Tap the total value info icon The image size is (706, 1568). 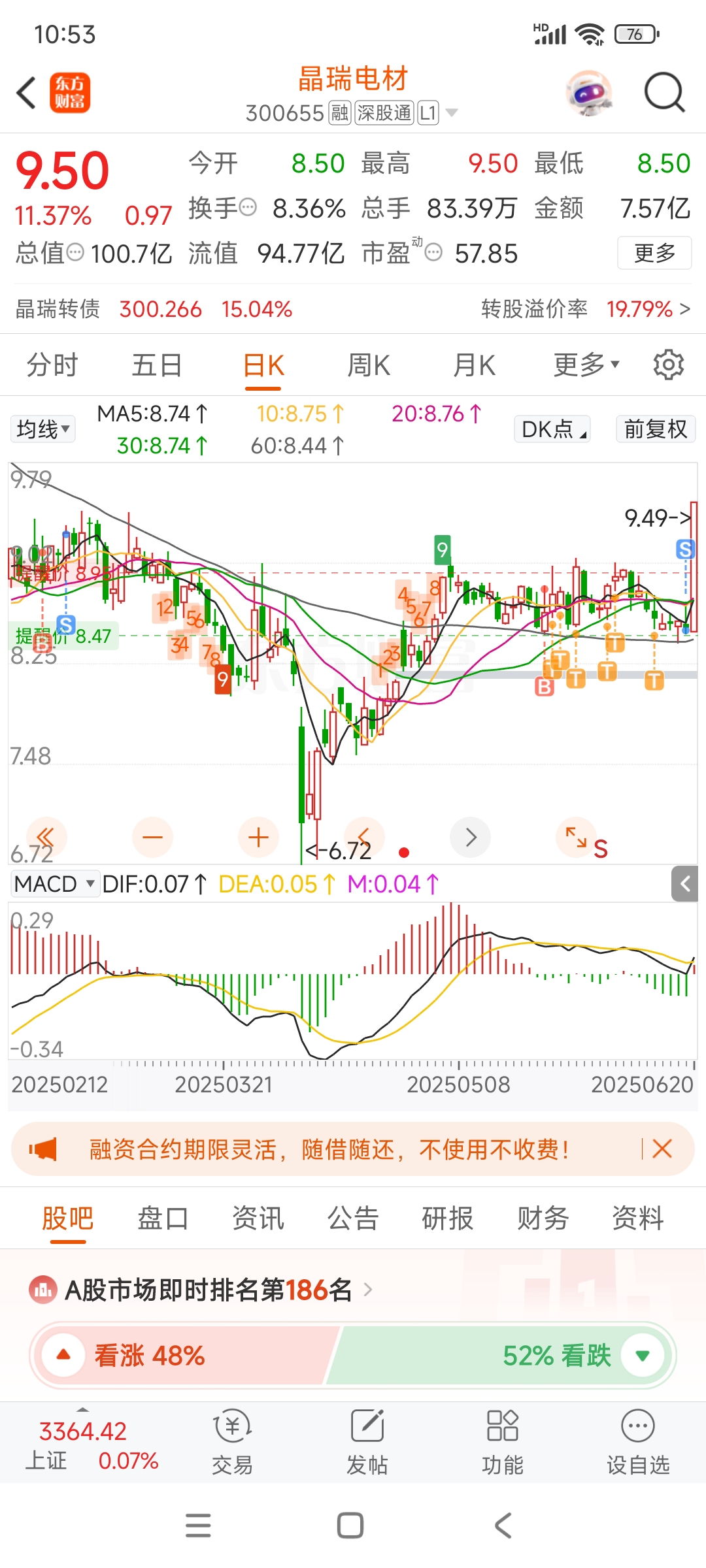[76, 252]
